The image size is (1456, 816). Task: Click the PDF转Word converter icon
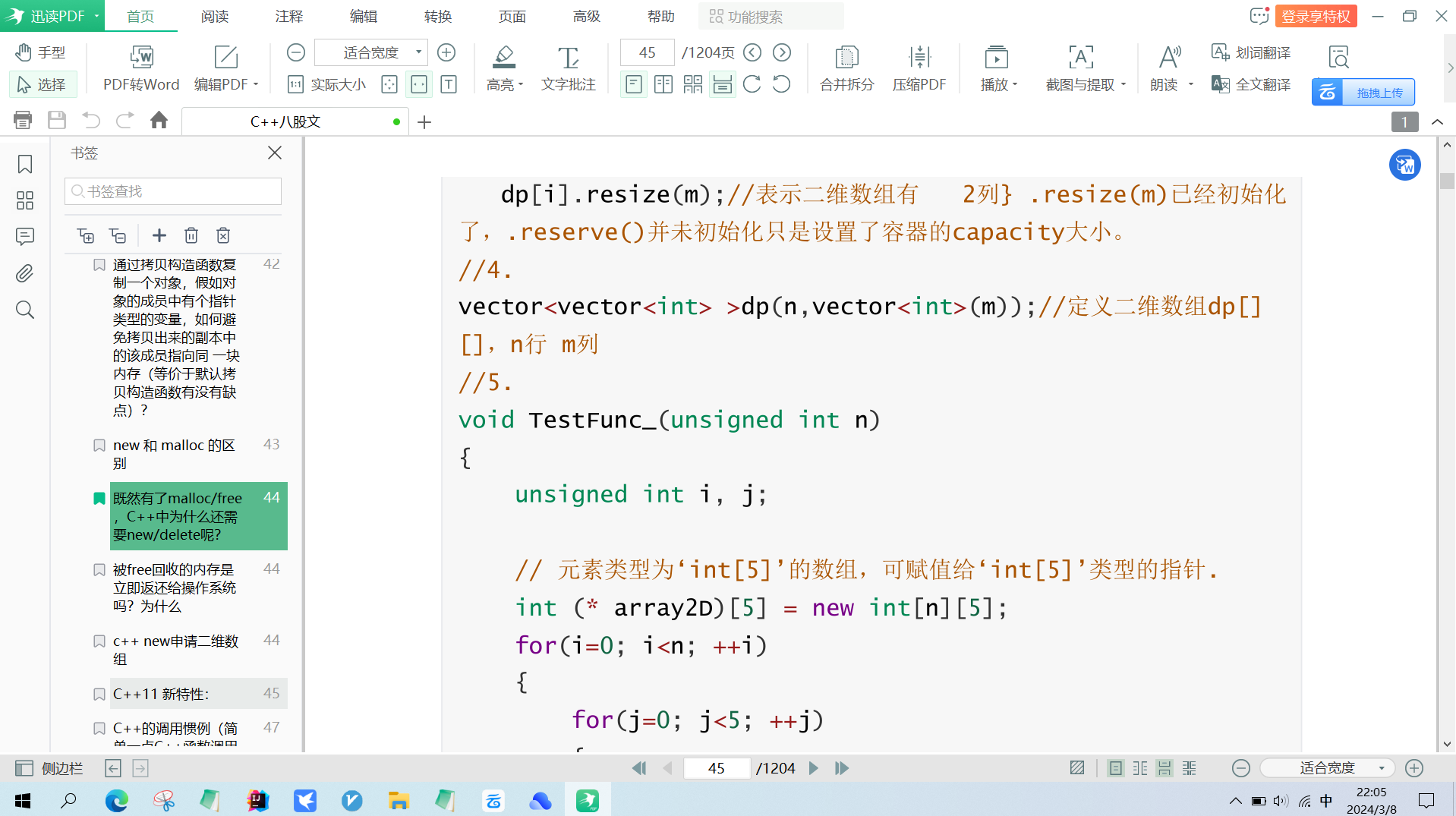(x=141, y=57)
